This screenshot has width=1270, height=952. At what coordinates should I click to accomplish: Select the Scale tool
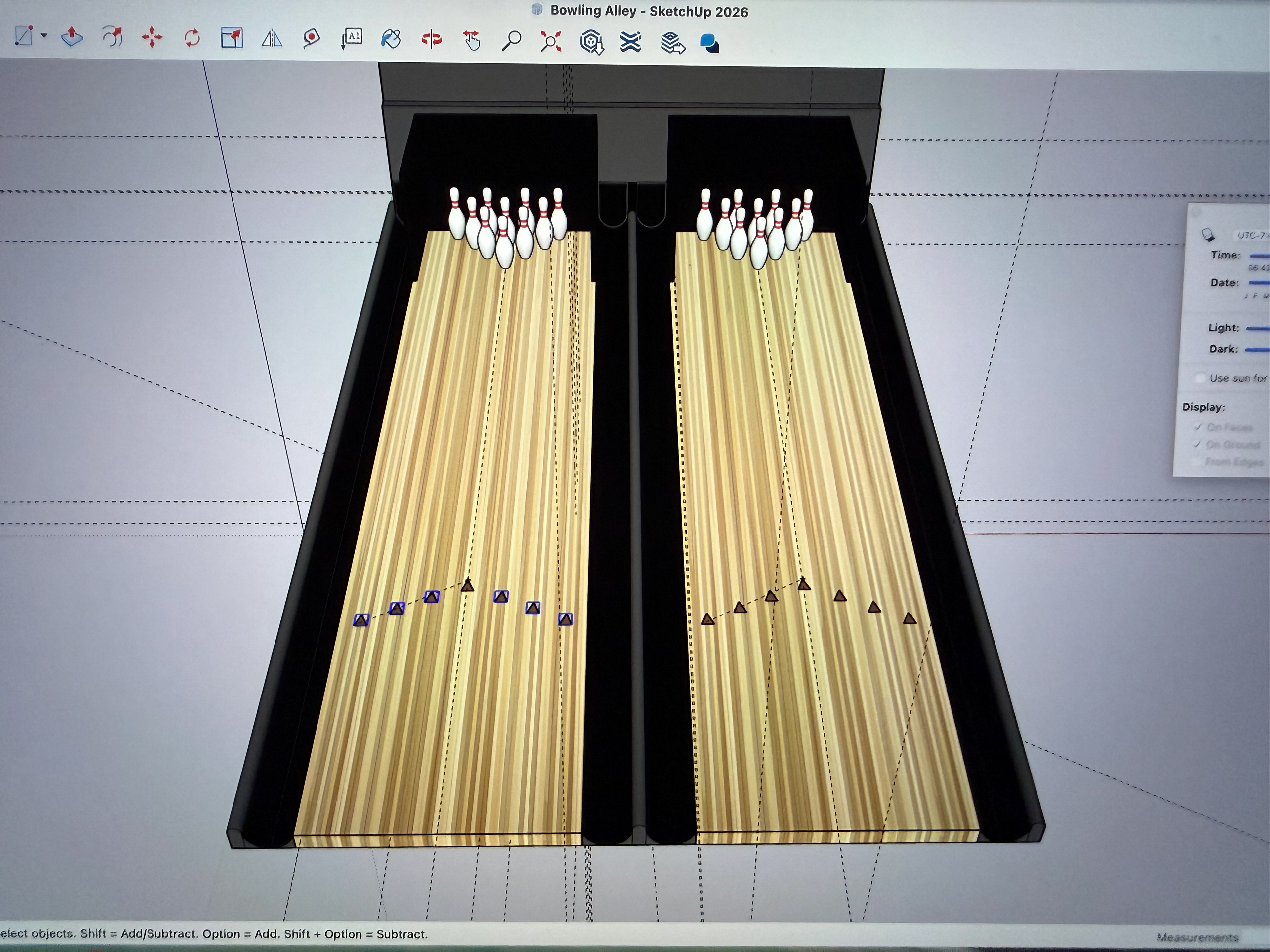pos(232,38)
